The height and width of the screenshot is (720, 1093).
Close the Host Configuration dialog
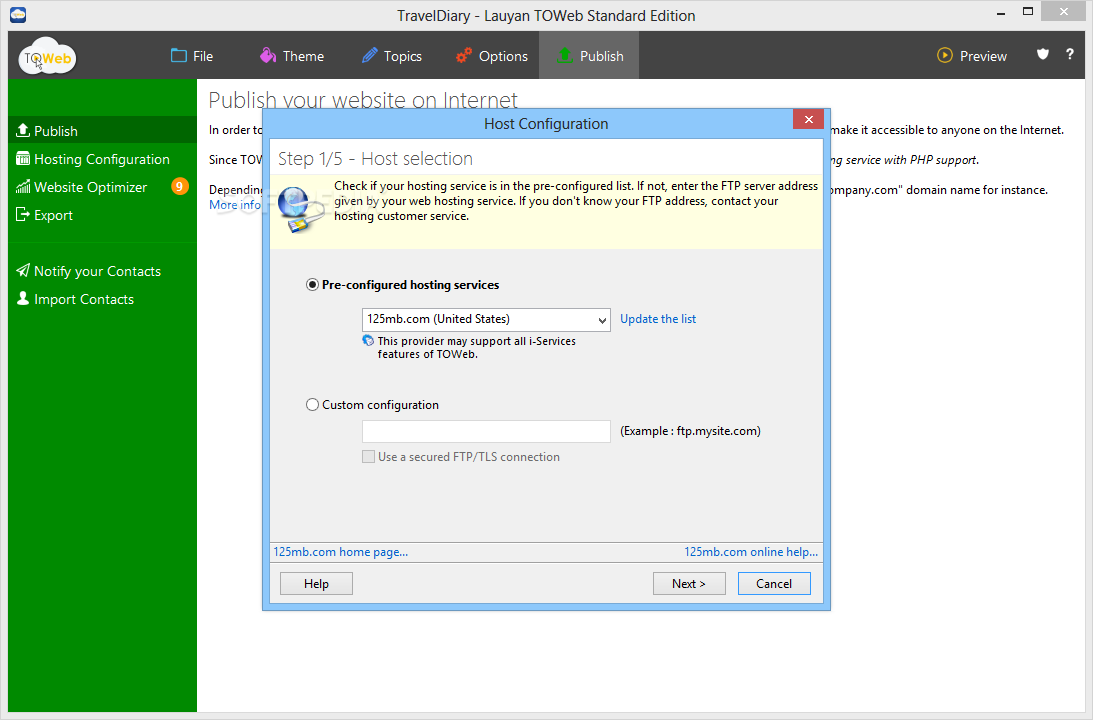tap(809, 119)
